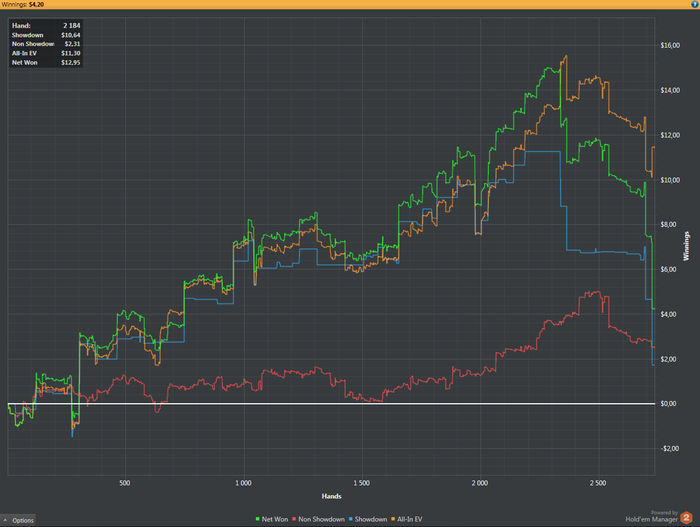This screenshot has width=700, height=527.
Task: Click the 2 000 x-axis label
Action: coord(479,483)
